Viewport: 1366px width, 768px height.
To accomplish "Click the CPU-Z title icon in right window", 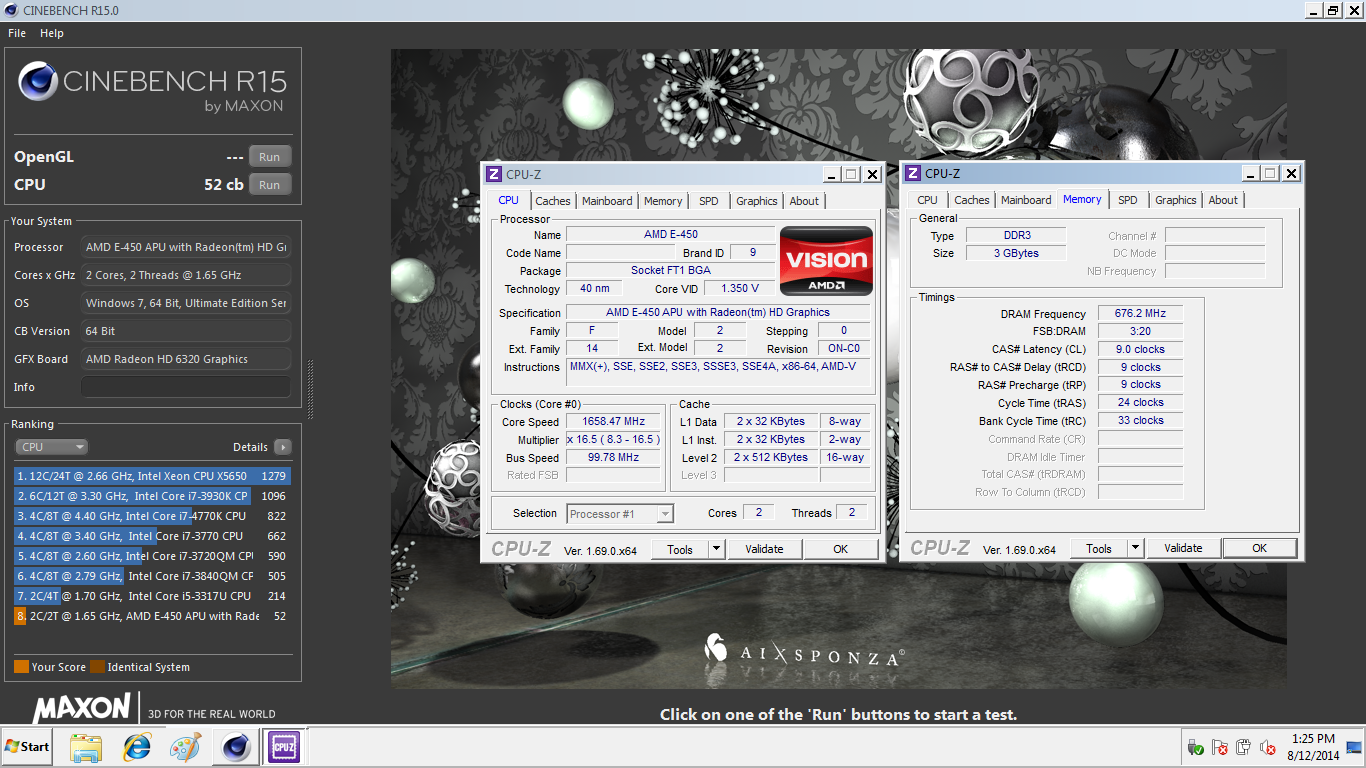I will [x=913, y=173].
